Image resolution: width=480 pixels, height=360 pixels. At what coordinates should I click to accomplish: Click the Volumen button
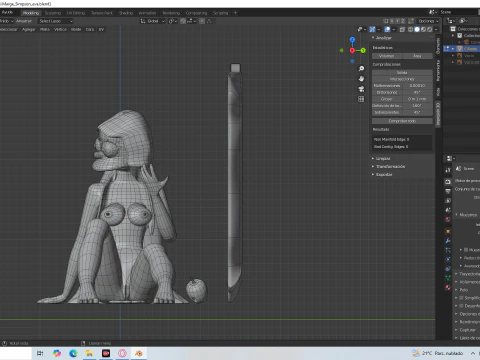387,56
